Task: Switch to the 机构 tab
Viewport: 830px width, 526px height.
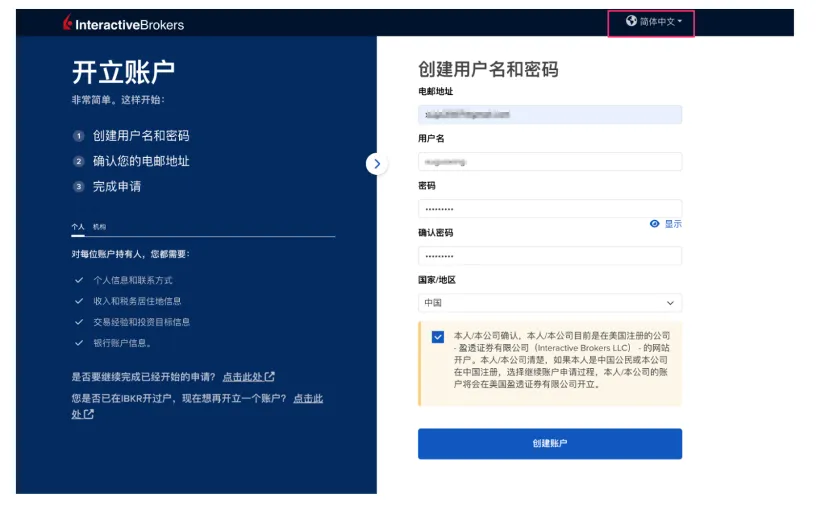Action: 100,227
